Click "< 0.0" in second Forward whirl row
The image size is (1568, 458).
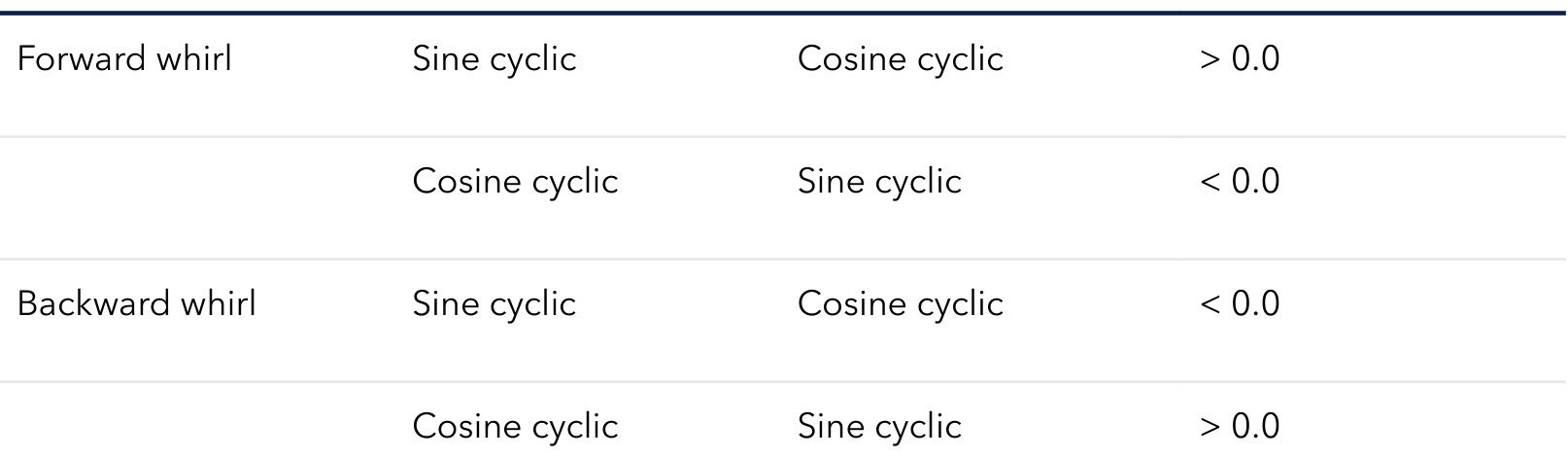pyautogui.click(x=1239, y=182)
